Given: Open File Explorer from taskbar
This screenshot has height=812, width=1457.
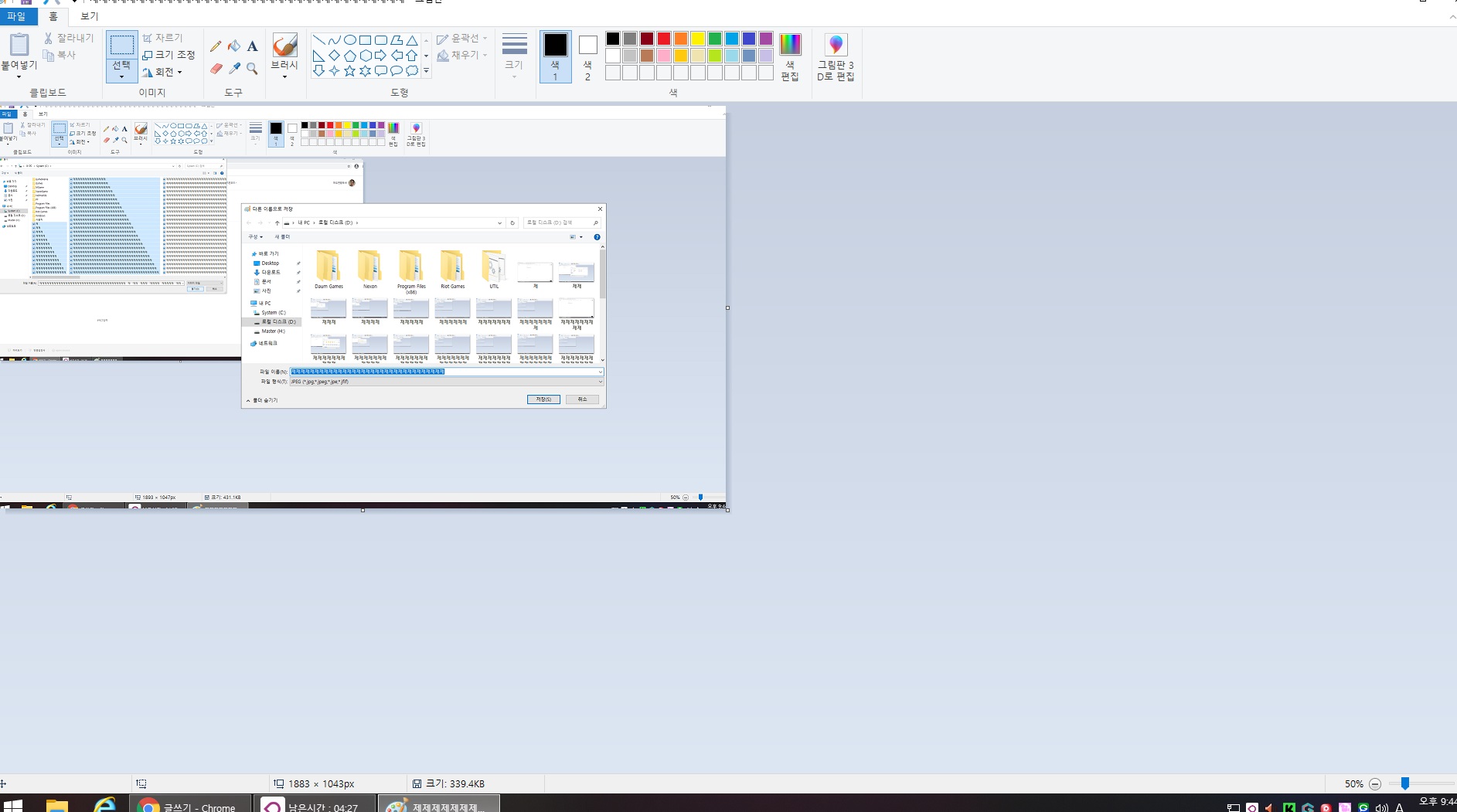Looking at the screenshot, I should click(x=57, y=805).
